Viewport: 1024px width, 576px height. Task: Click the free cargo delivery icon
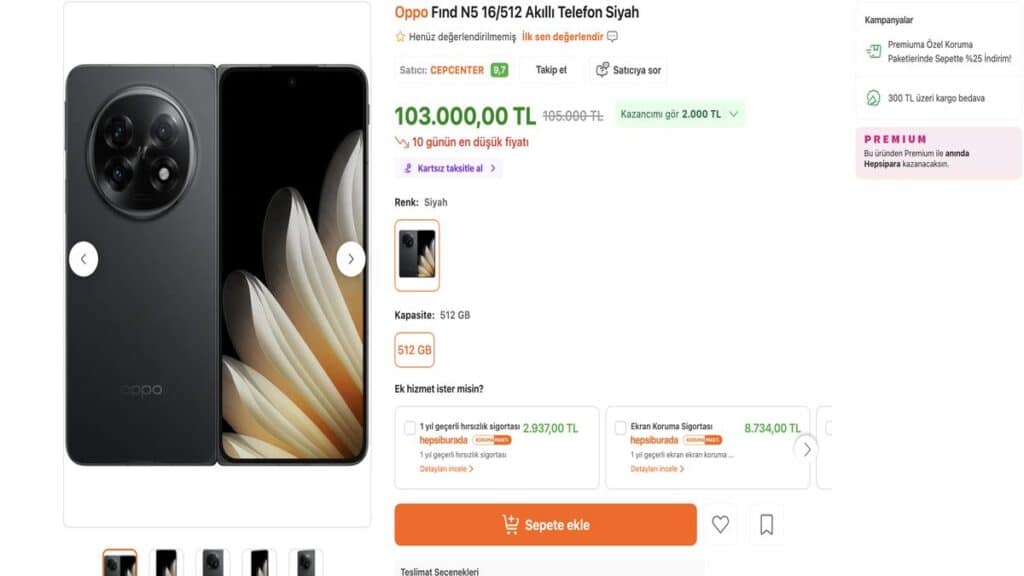[872, 98]
